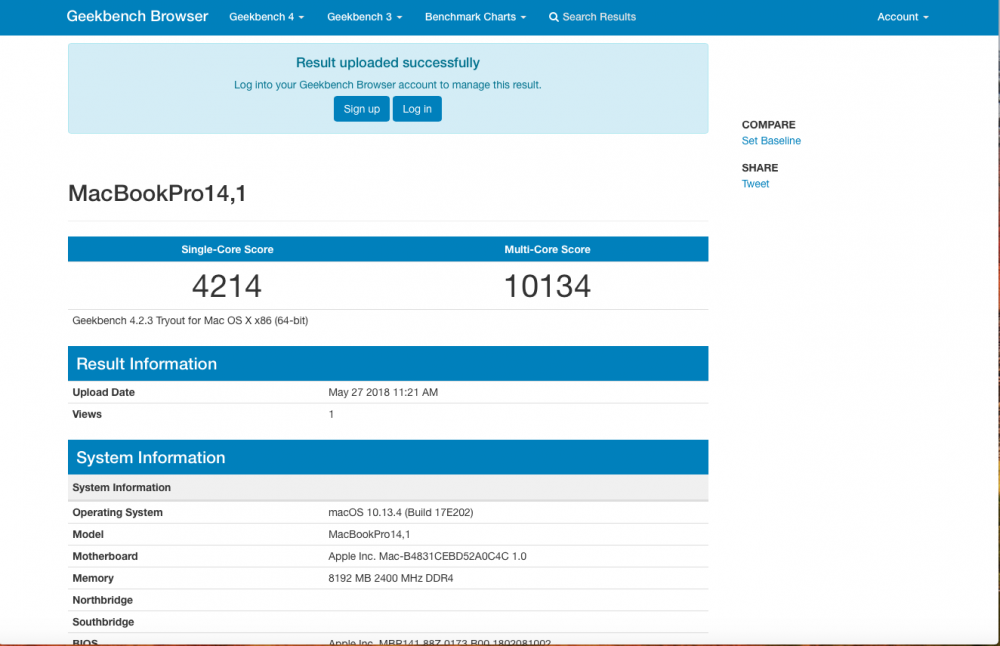Expand the Benchmark Charts menu
The image size is (1000, 646).
tap(475, 17)
